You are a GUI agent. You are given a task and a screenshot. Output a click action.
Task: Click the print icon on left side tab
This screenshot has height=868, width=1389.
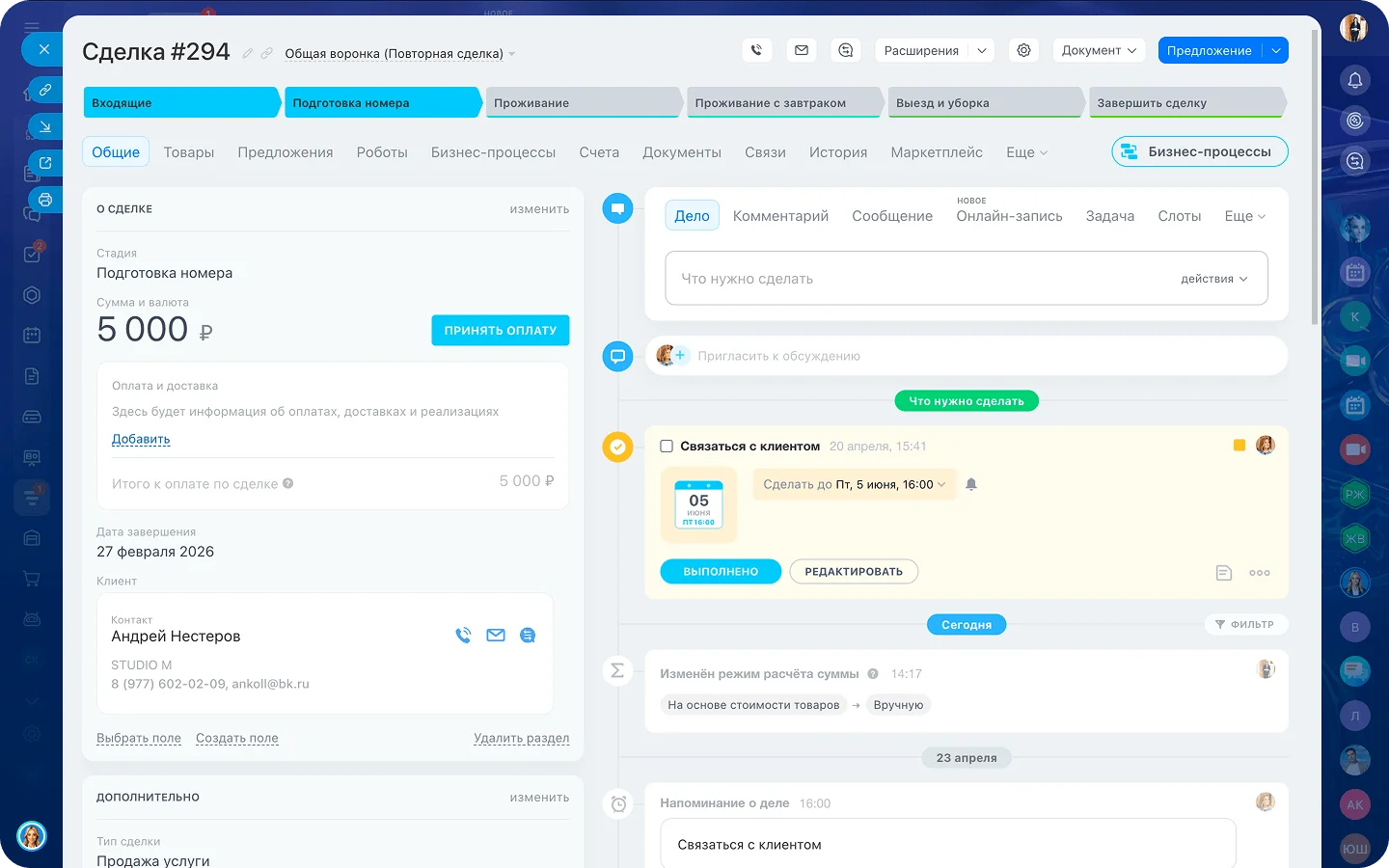pos(45,200)
